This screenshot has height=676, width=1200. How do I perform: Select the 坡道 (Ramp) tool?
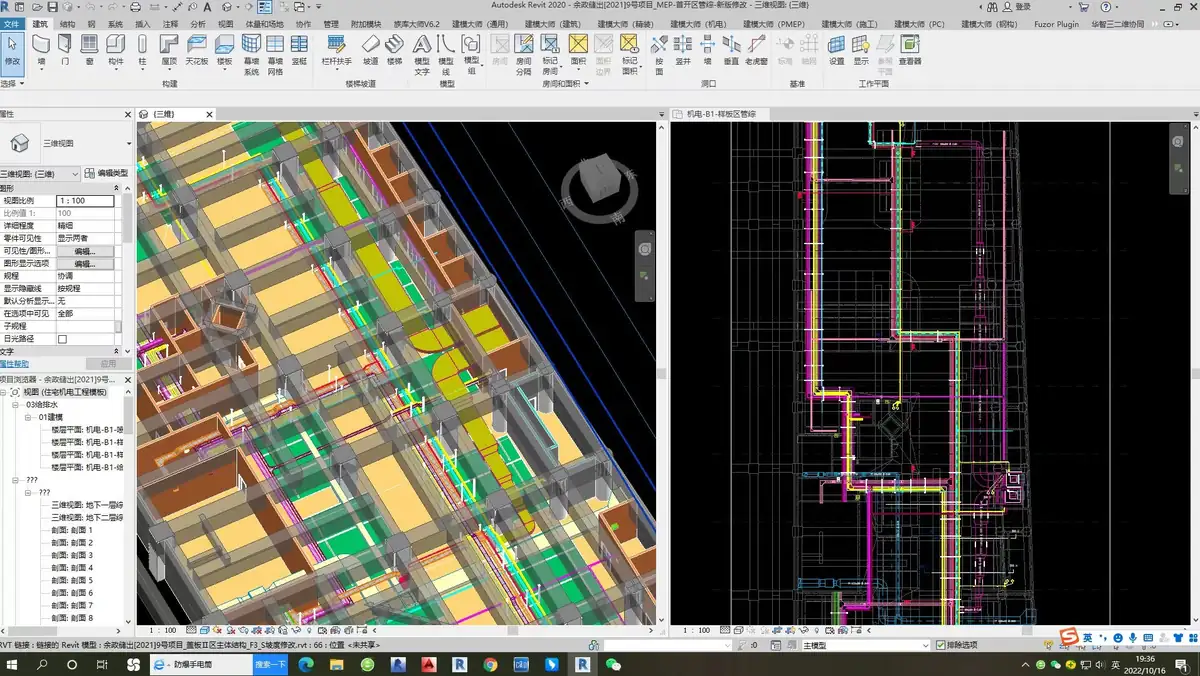pyautogui.click(x=370, y=49)
